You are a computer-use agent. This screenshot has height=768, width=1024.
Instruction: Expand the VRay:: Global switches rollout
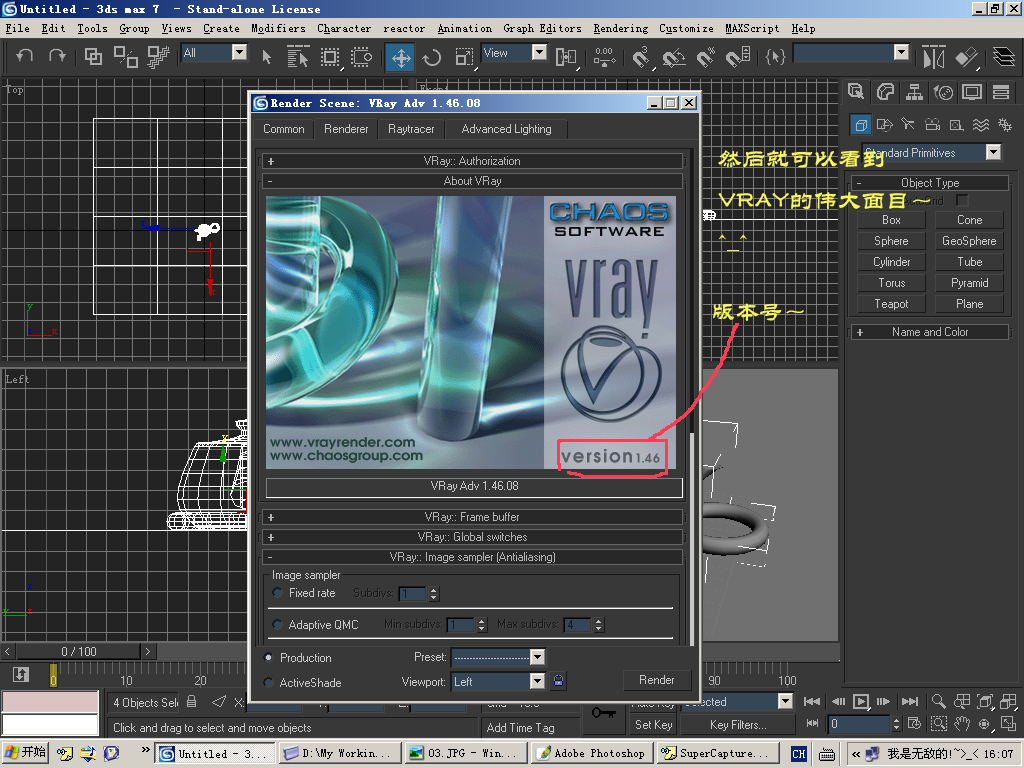pos(472,537)
